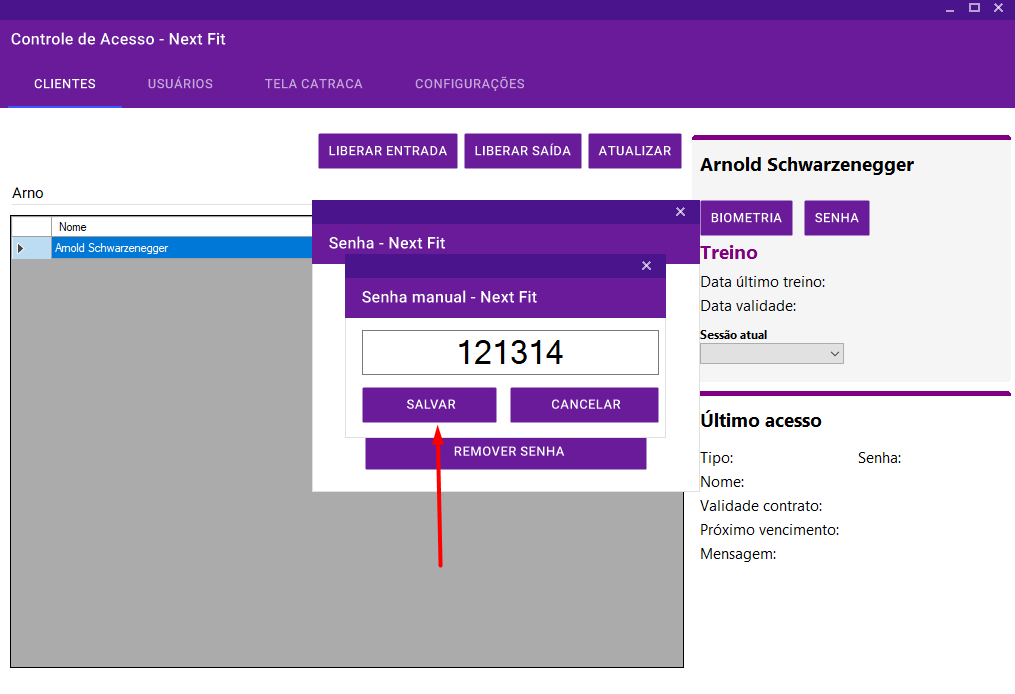Screen dimensions: 1015x694
Task: Refresh list with Atualizar button
Action: (634, 151)
